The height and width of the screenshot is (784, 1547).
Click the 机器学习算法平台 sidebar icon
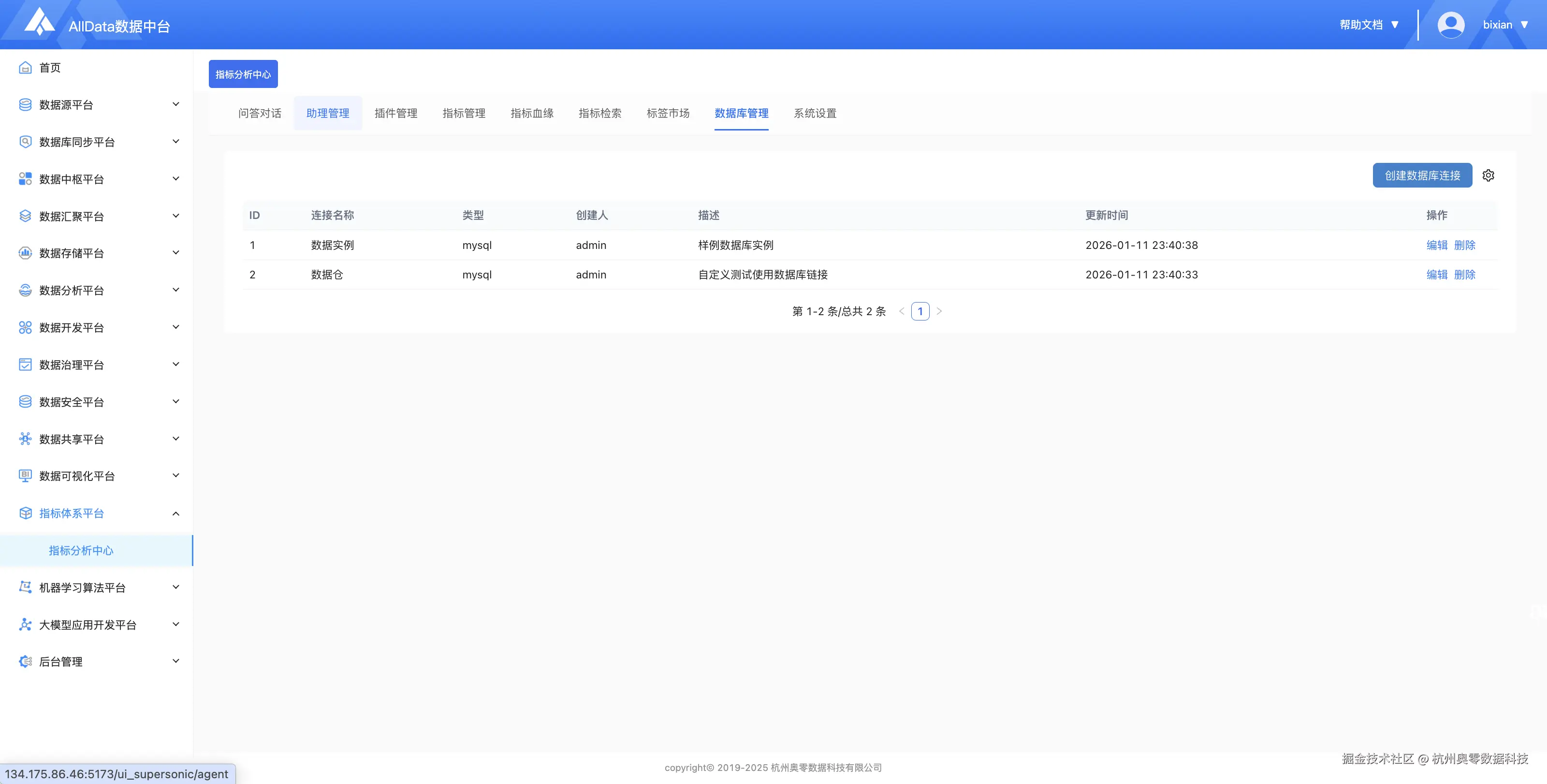point(25,587)
